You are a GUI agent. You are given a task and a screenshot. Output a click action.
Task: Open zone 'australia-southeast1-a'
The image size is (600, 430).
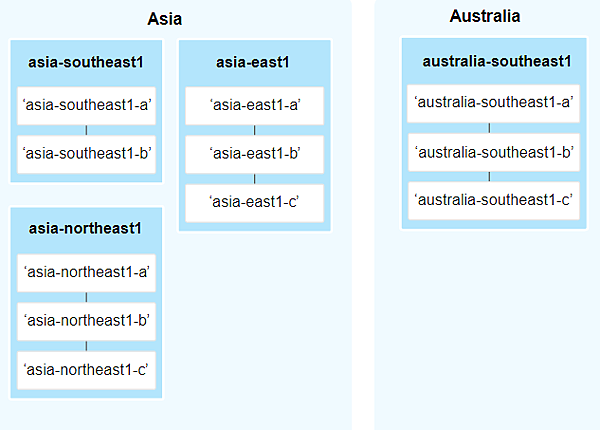[490, 103]
